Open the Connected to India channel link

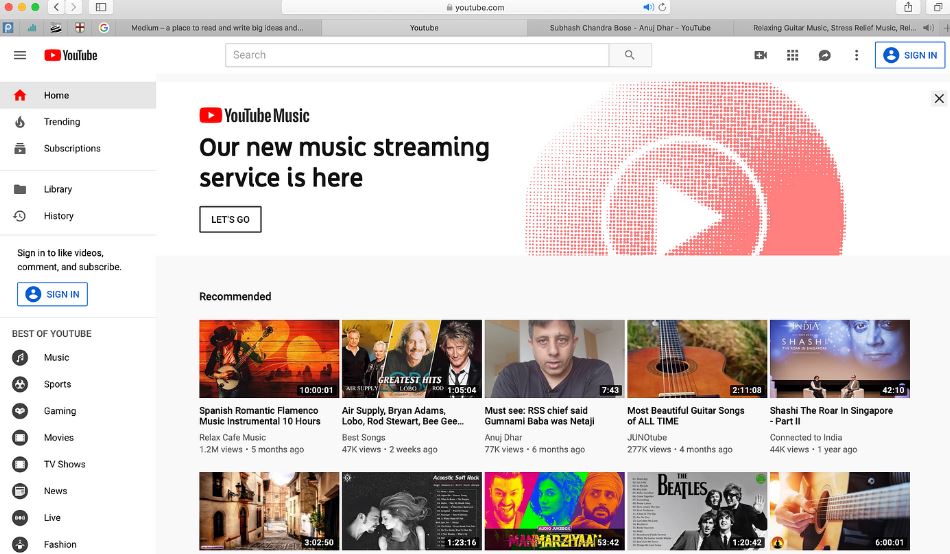pyautogui.click(x=806, y=438)
